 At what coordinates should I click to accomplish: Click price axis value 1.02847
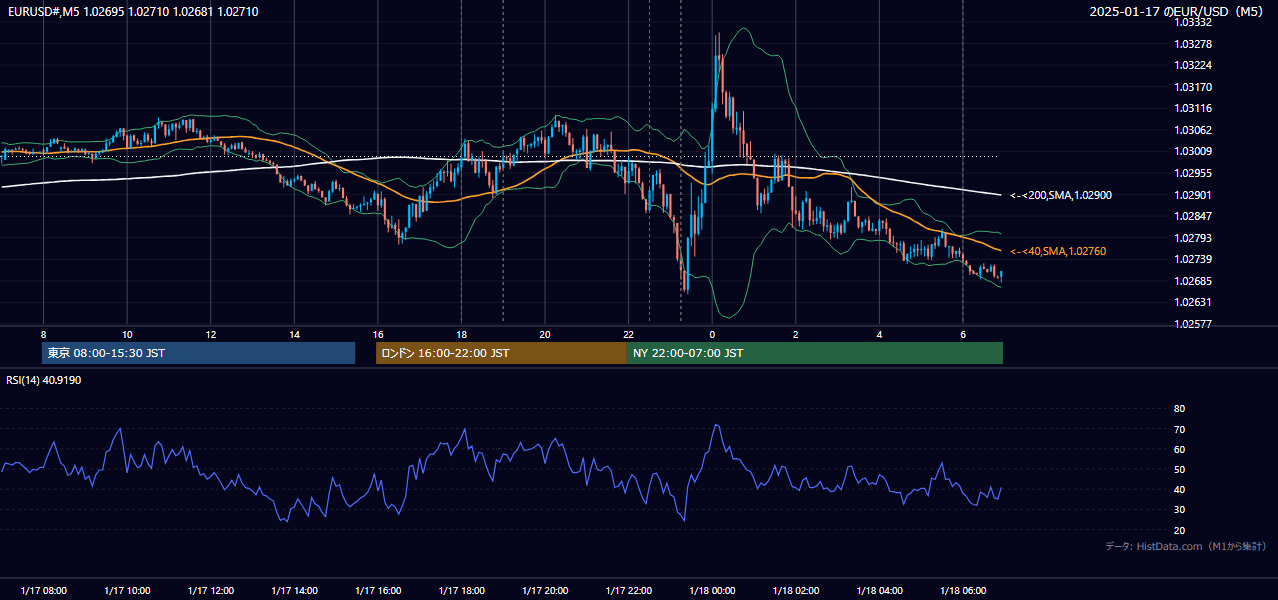(1192, 216)
